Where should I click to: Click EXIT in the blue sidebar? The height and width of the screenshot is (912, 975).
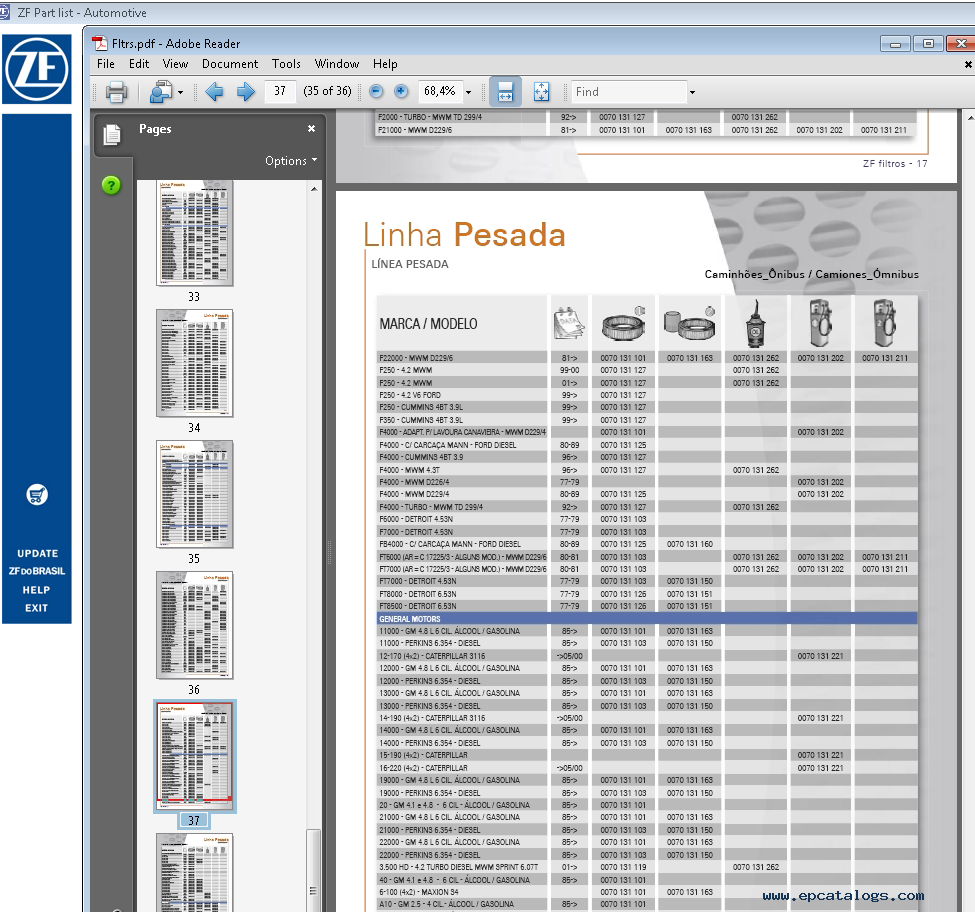[x=36, y=608]
